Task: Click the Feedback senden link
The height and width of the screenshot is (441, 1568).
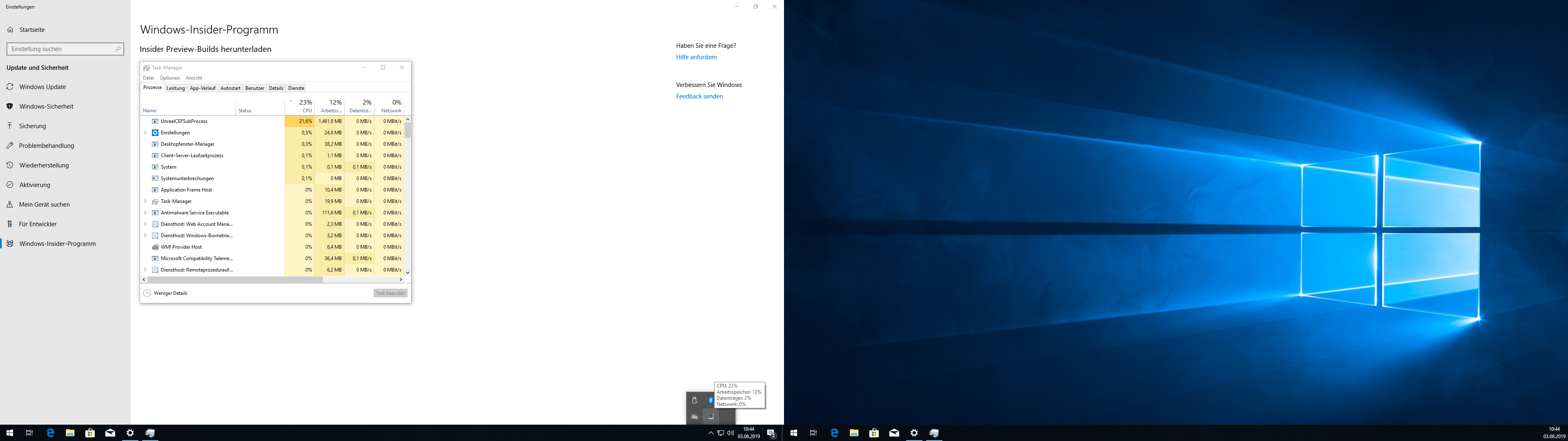Action: coord(699,96)
